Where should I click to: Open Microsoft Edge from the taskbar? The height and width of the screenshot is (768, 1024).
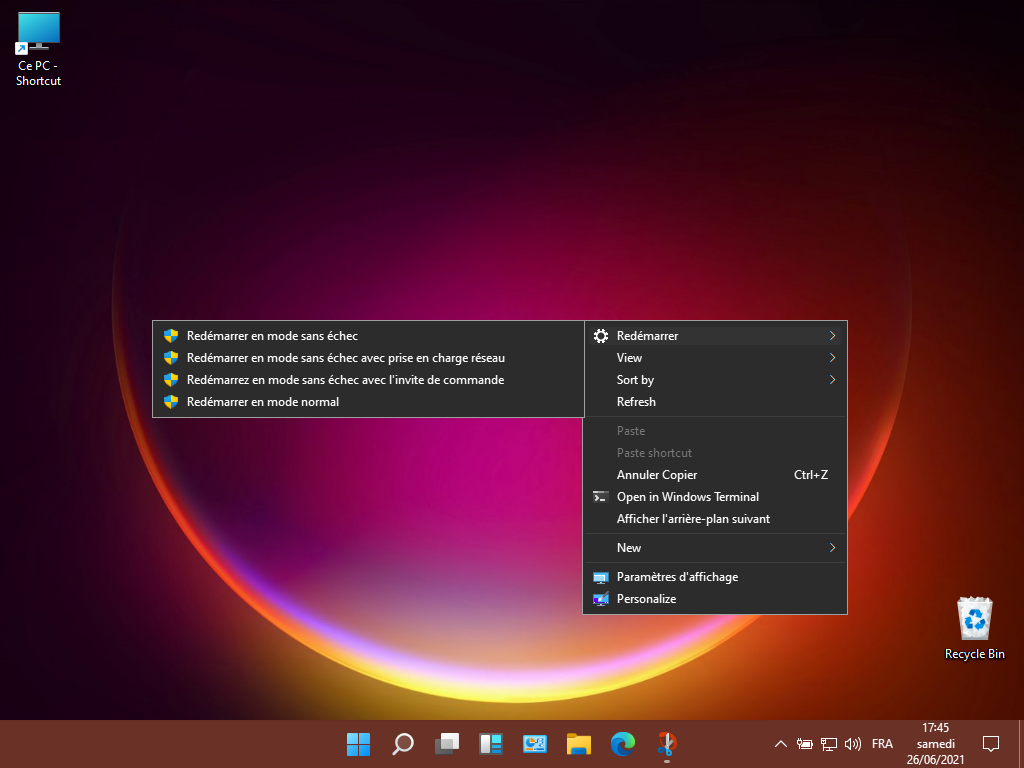(623, 744)
